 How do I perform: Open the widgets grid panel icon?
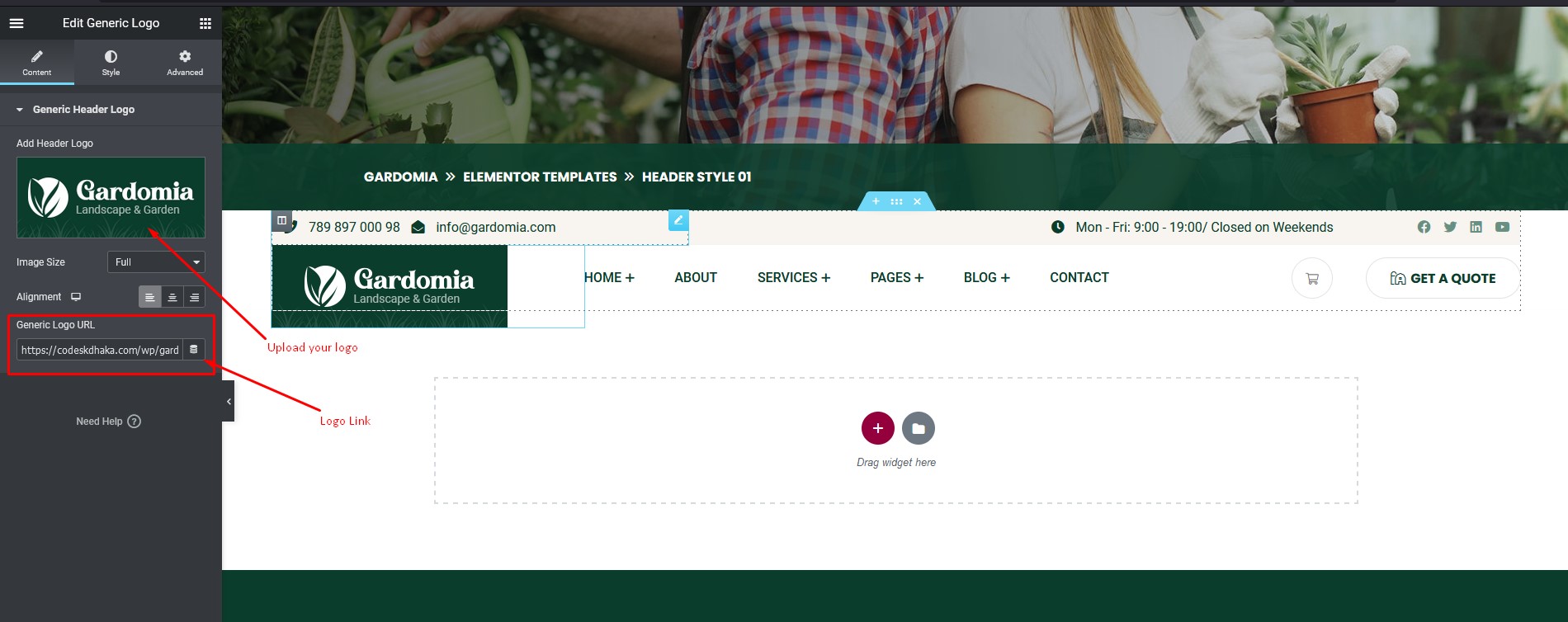205,23
